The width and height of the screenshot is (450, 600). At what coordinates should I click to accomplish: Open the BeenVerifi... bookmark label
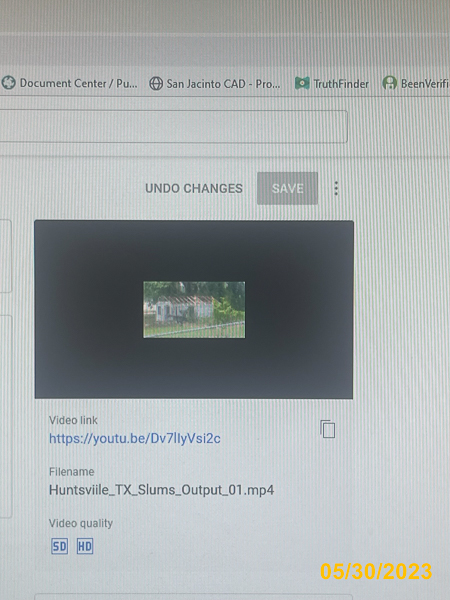click(x=425, y=83)
